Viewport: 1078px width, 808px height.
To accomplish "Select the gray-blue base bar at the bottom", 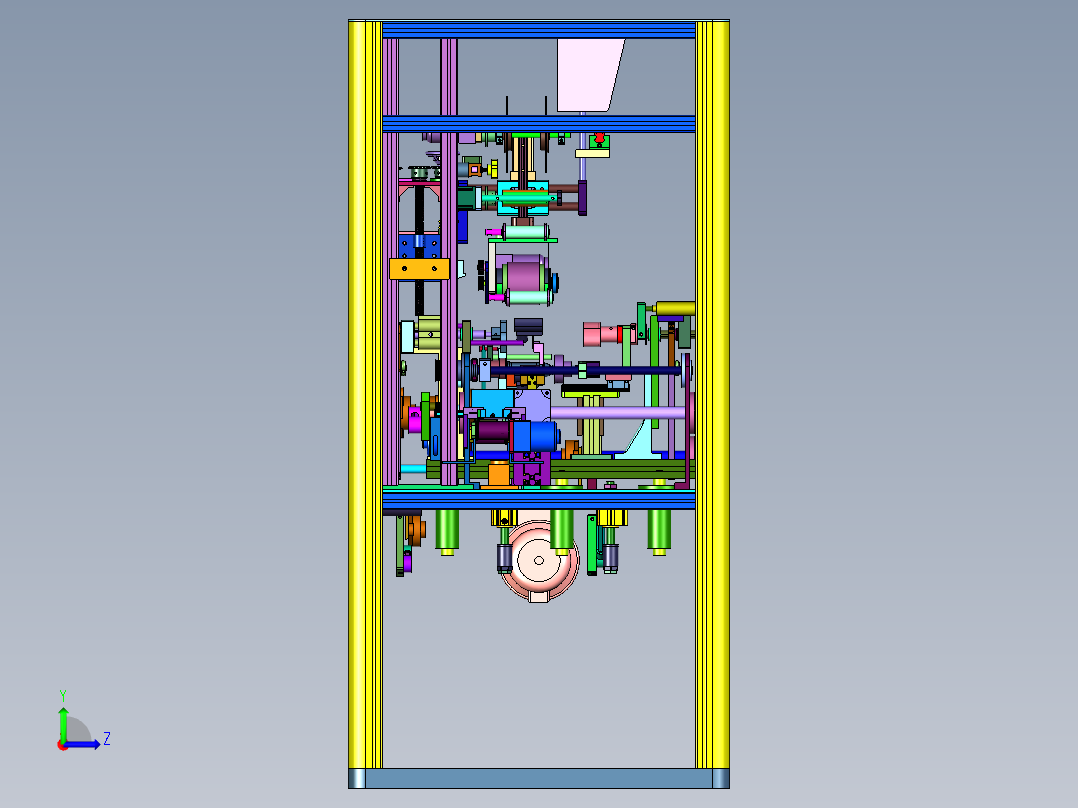I will coord(539,778).
